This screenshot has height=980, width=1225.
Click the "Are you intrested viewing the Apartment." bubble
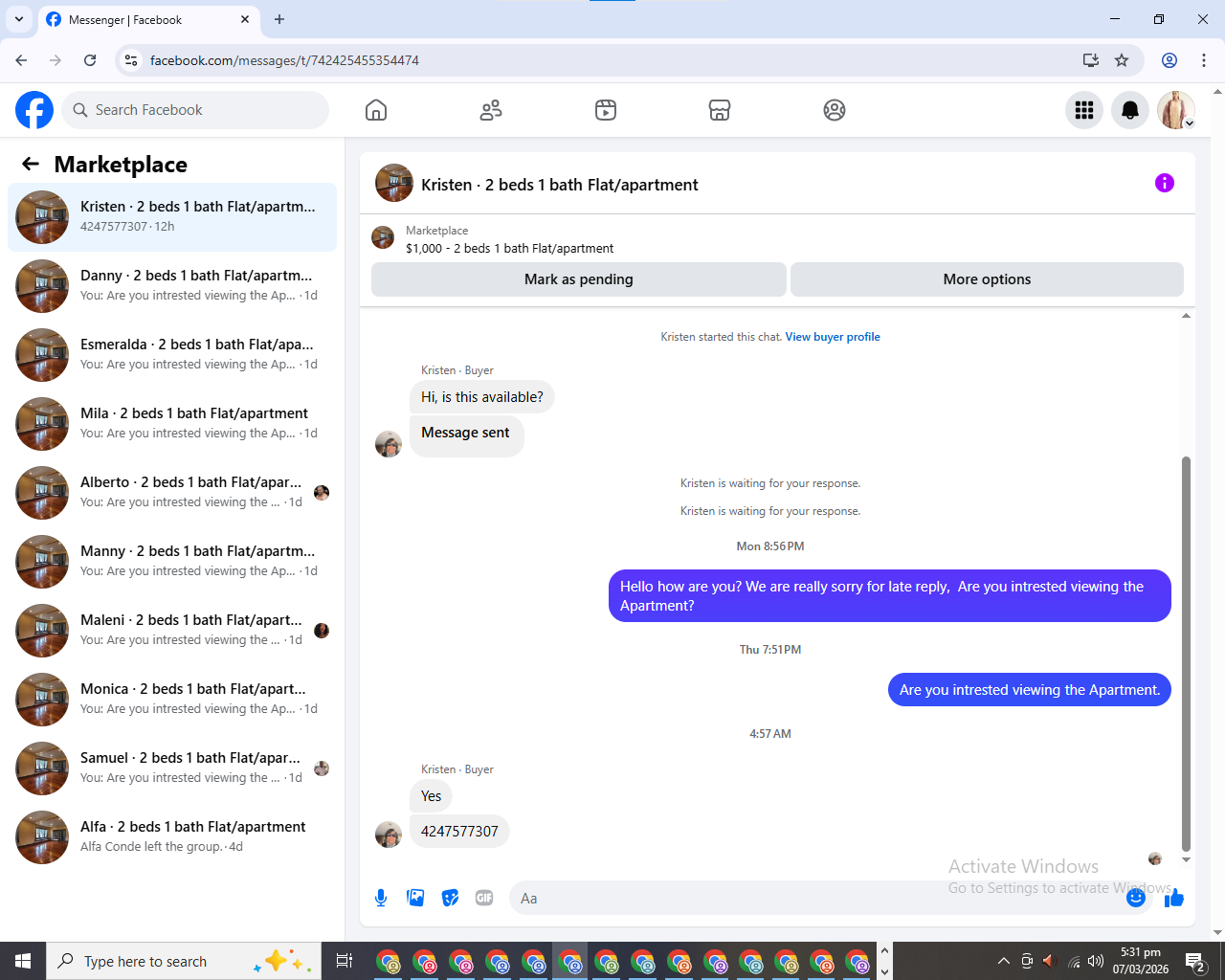click(x=1030, y=690)
